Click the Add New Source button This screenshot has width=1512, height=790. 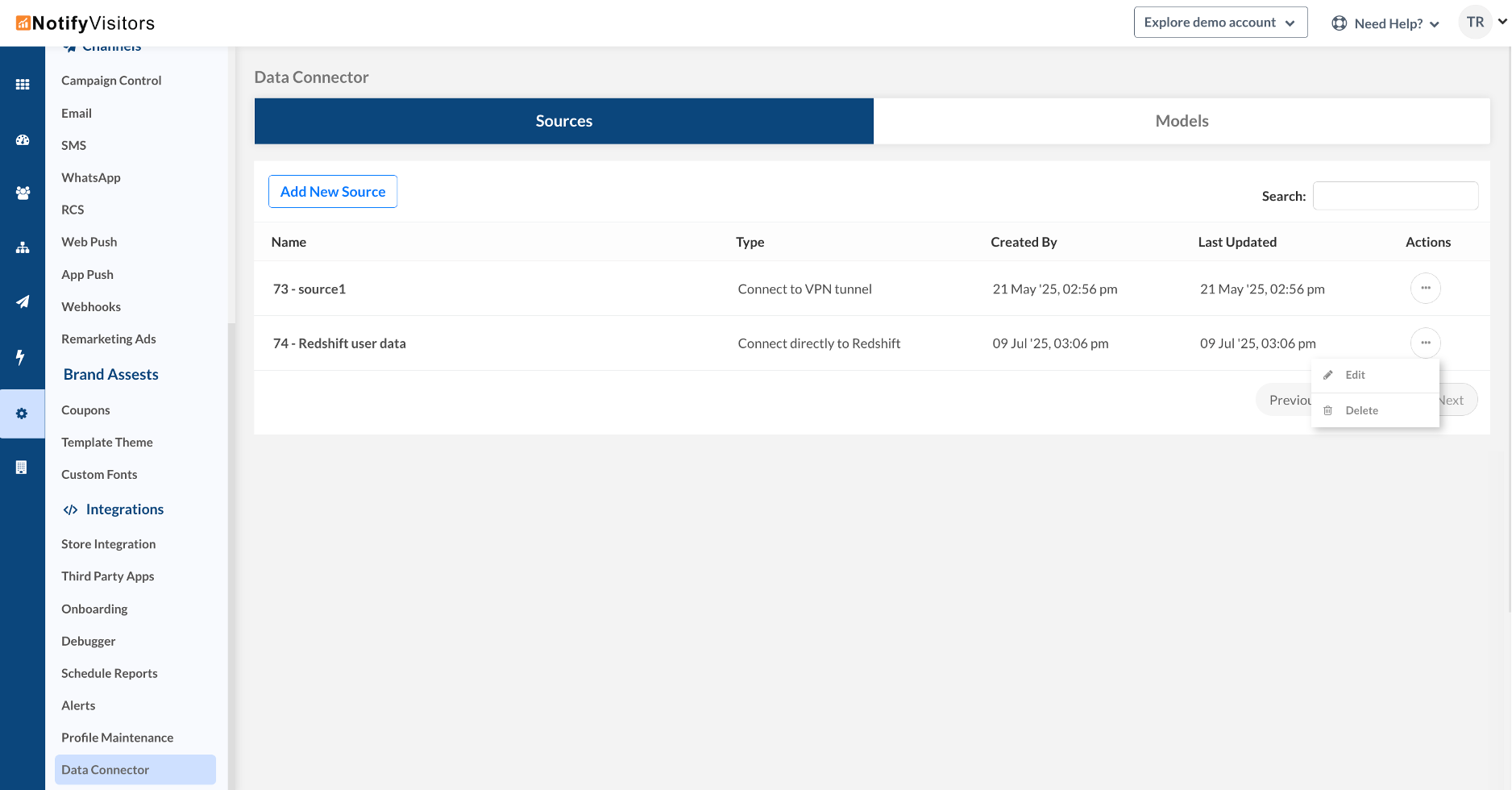[333, 192]
